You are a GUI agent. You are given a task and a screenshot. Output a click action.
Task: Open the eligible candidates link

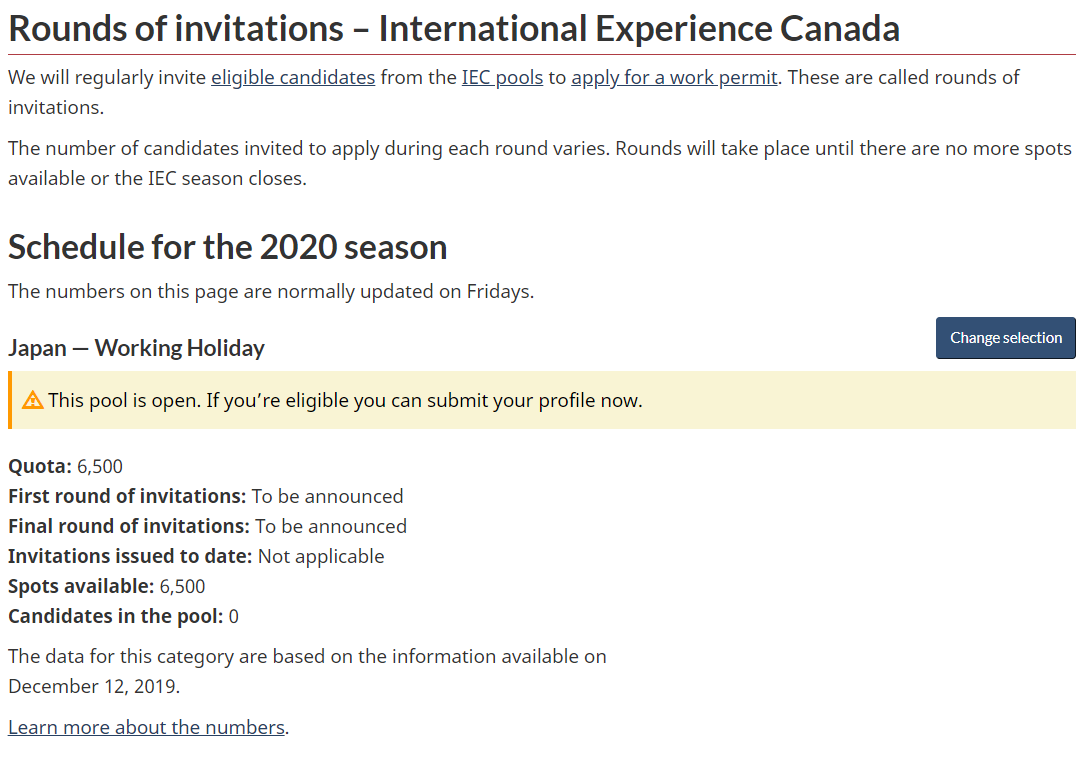[x=293, y=78]
